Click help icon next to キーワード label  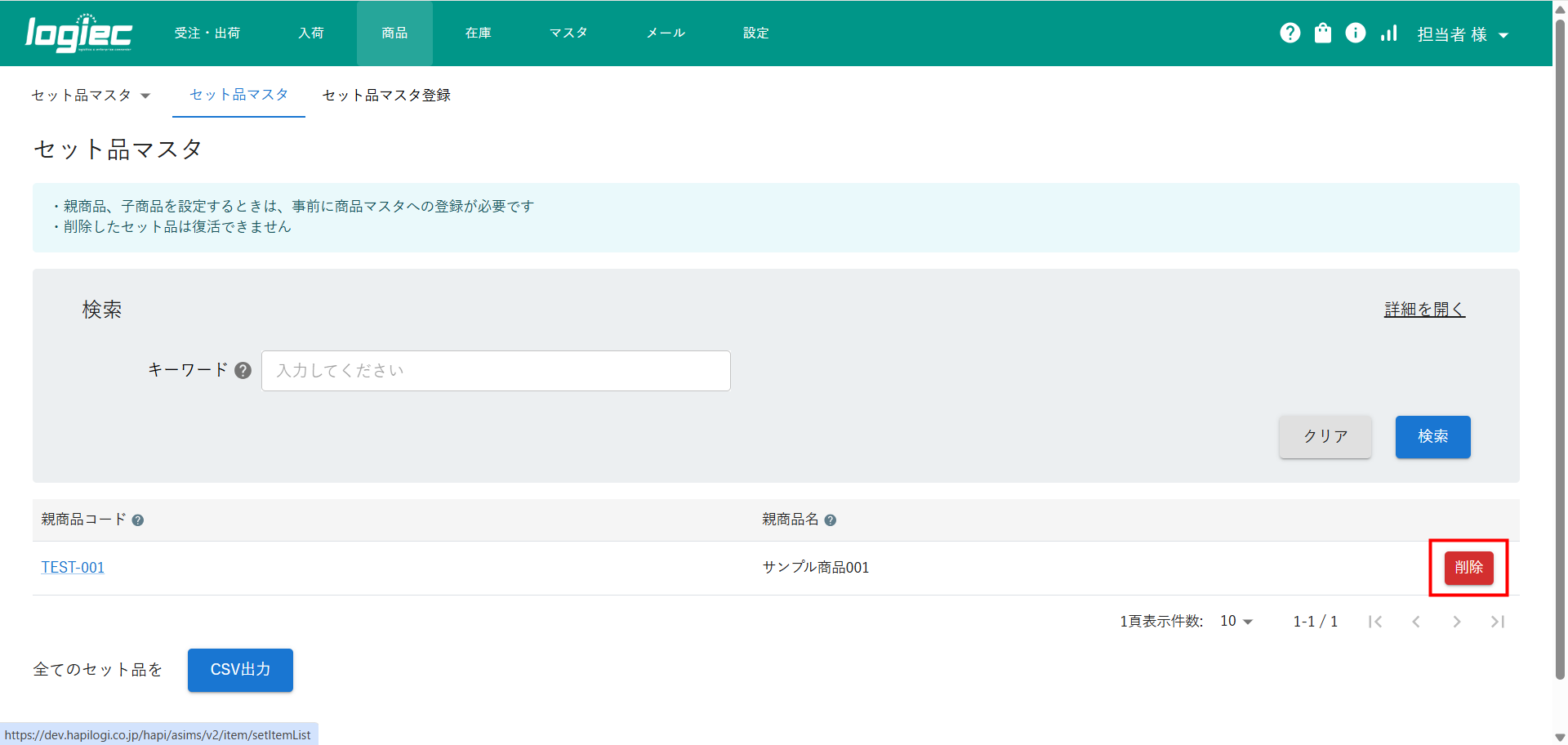point(243,371)
